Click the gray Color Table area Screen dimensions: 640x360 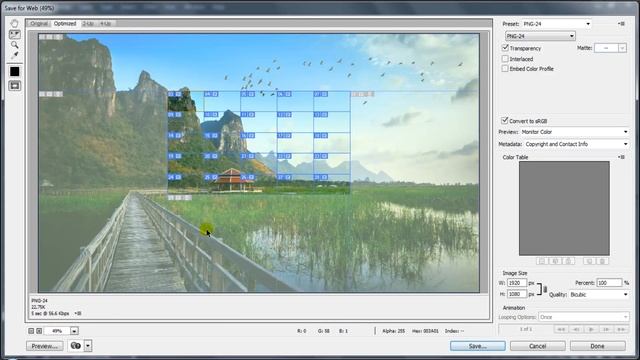(x=564, y=208)
